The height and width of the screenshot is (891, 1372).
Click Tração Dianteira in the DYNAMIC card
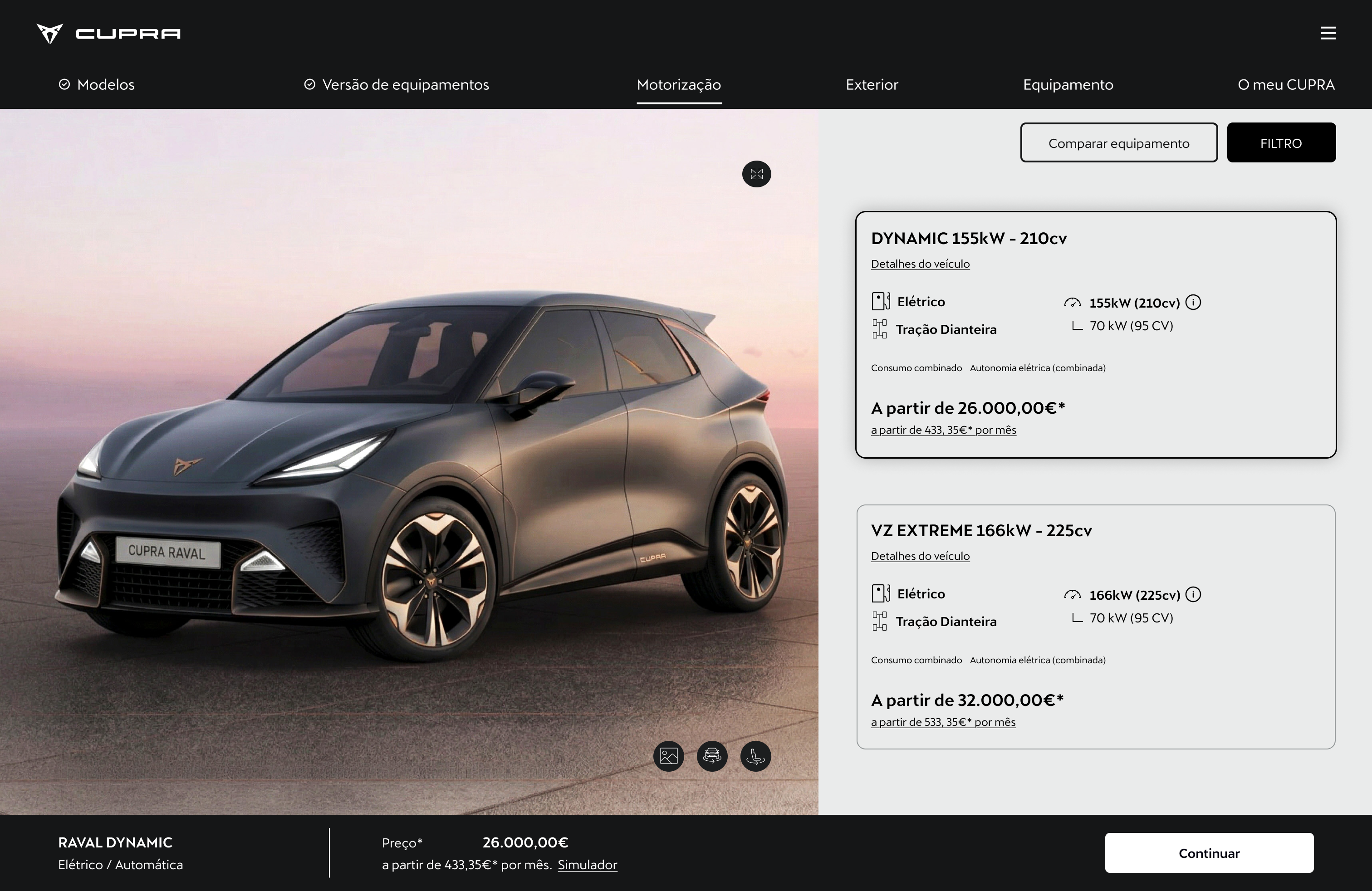[x=946, y=329]
